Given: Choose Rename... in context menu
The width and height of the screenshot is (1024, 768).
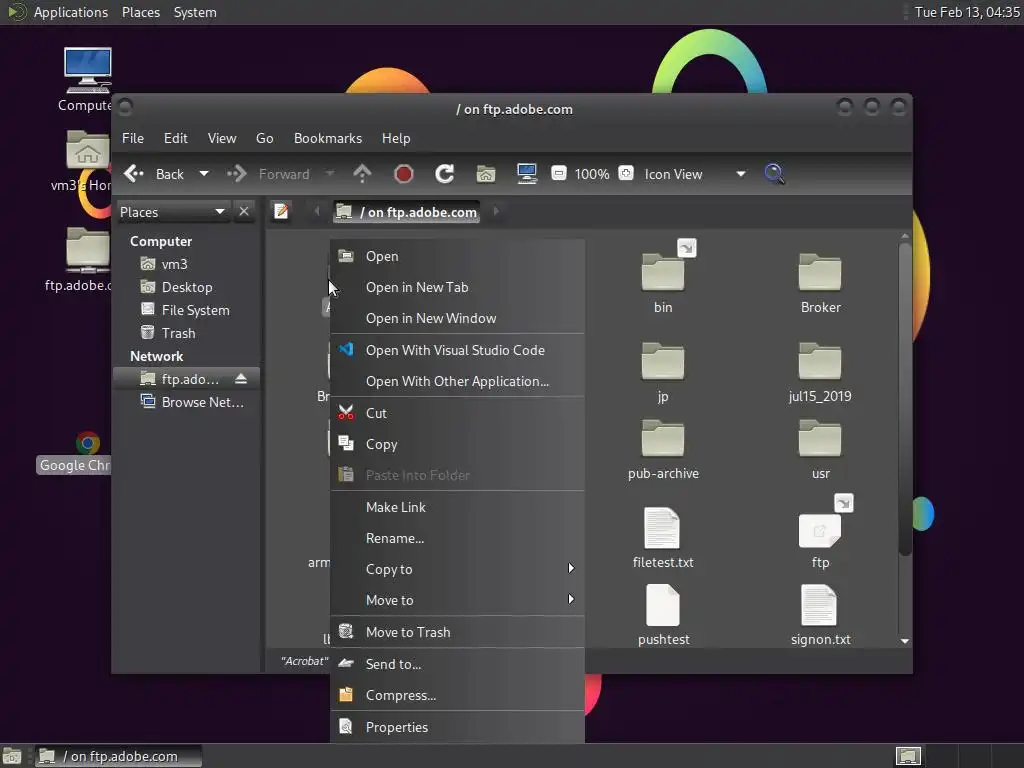Looking at the screenshot, I should coord(457,538).
